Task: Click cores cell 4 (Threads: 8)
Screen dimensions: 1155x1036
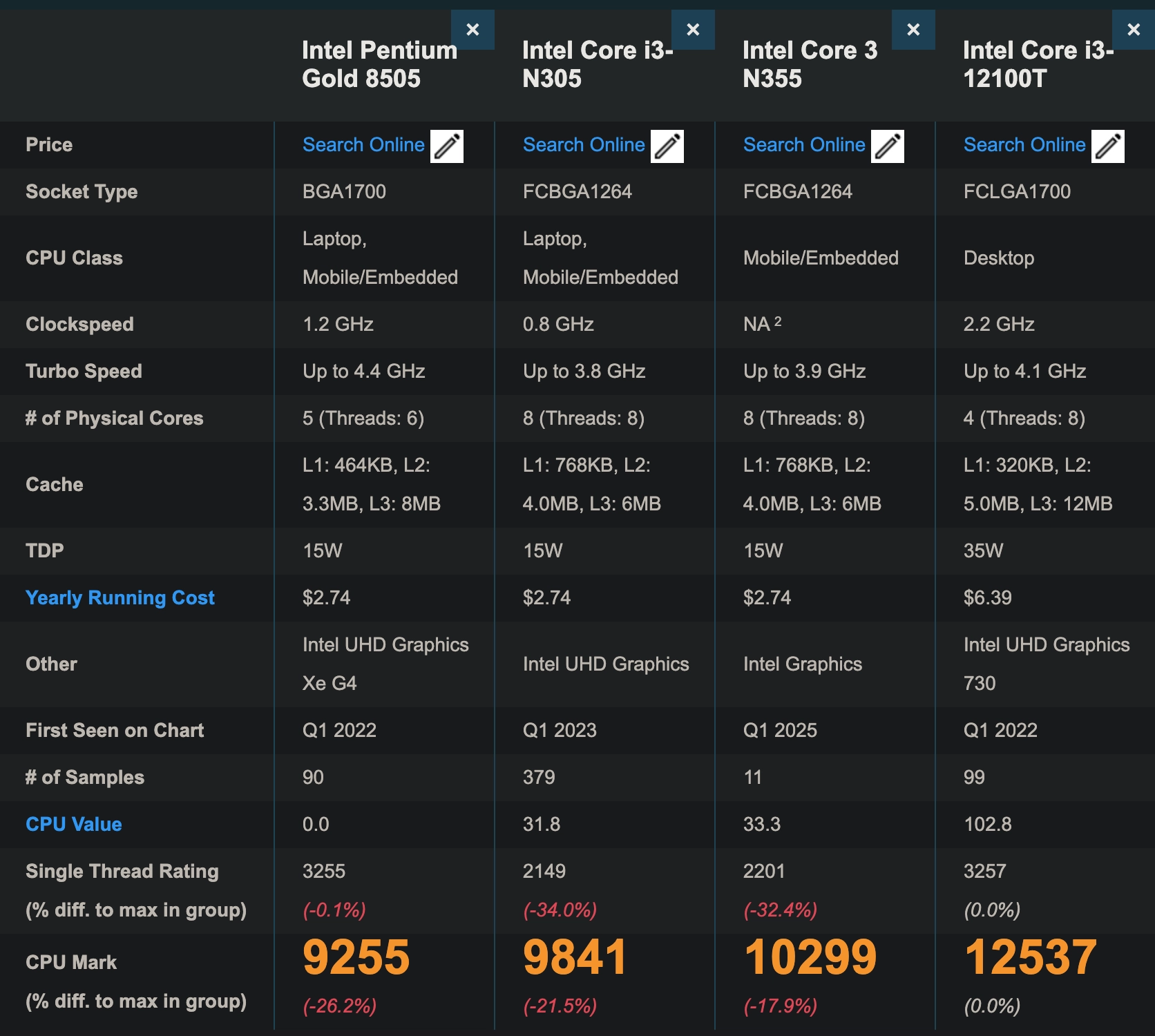Action: [1024, 419]
